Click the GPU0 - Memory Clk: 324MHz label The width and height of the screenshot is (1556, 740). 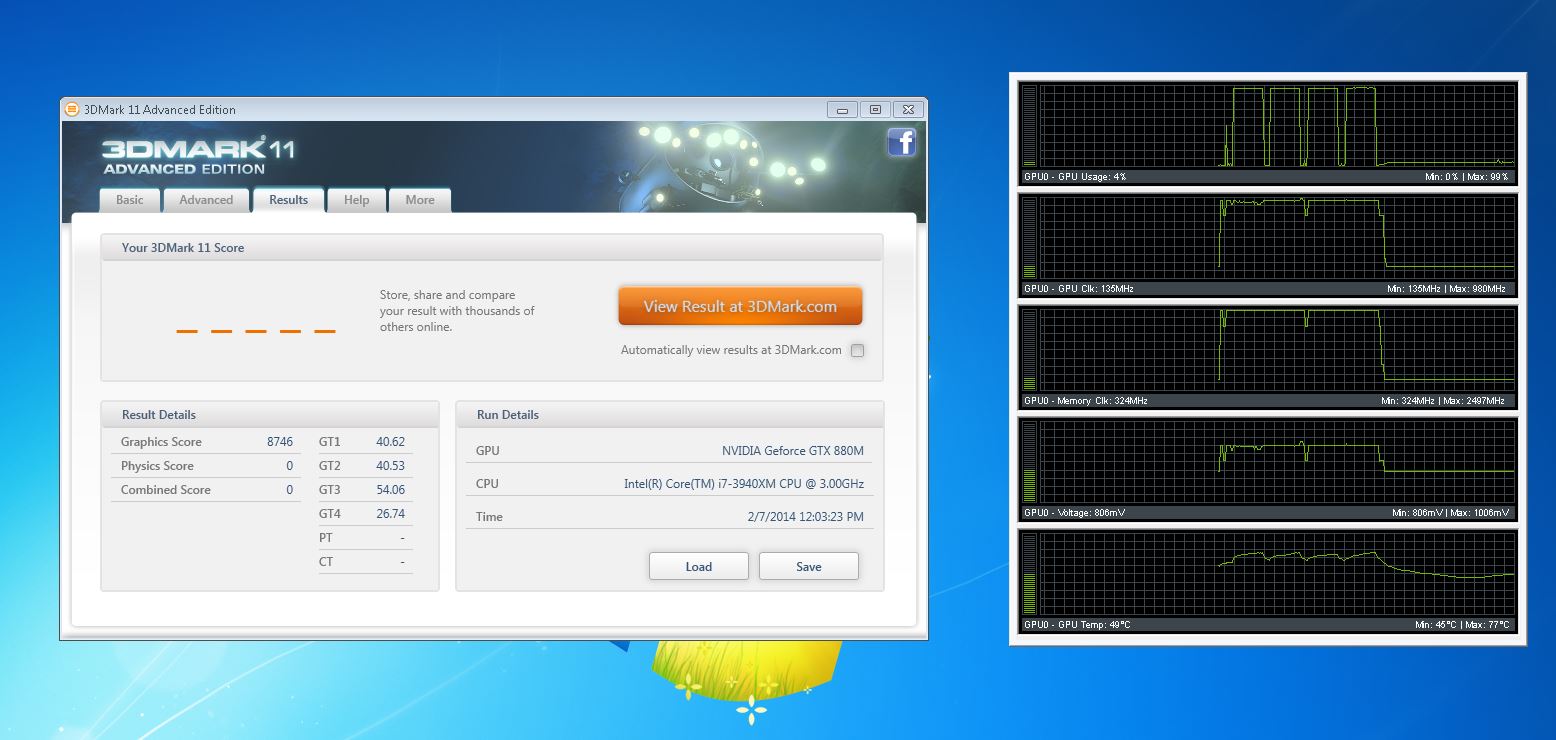pos(1085,401)
